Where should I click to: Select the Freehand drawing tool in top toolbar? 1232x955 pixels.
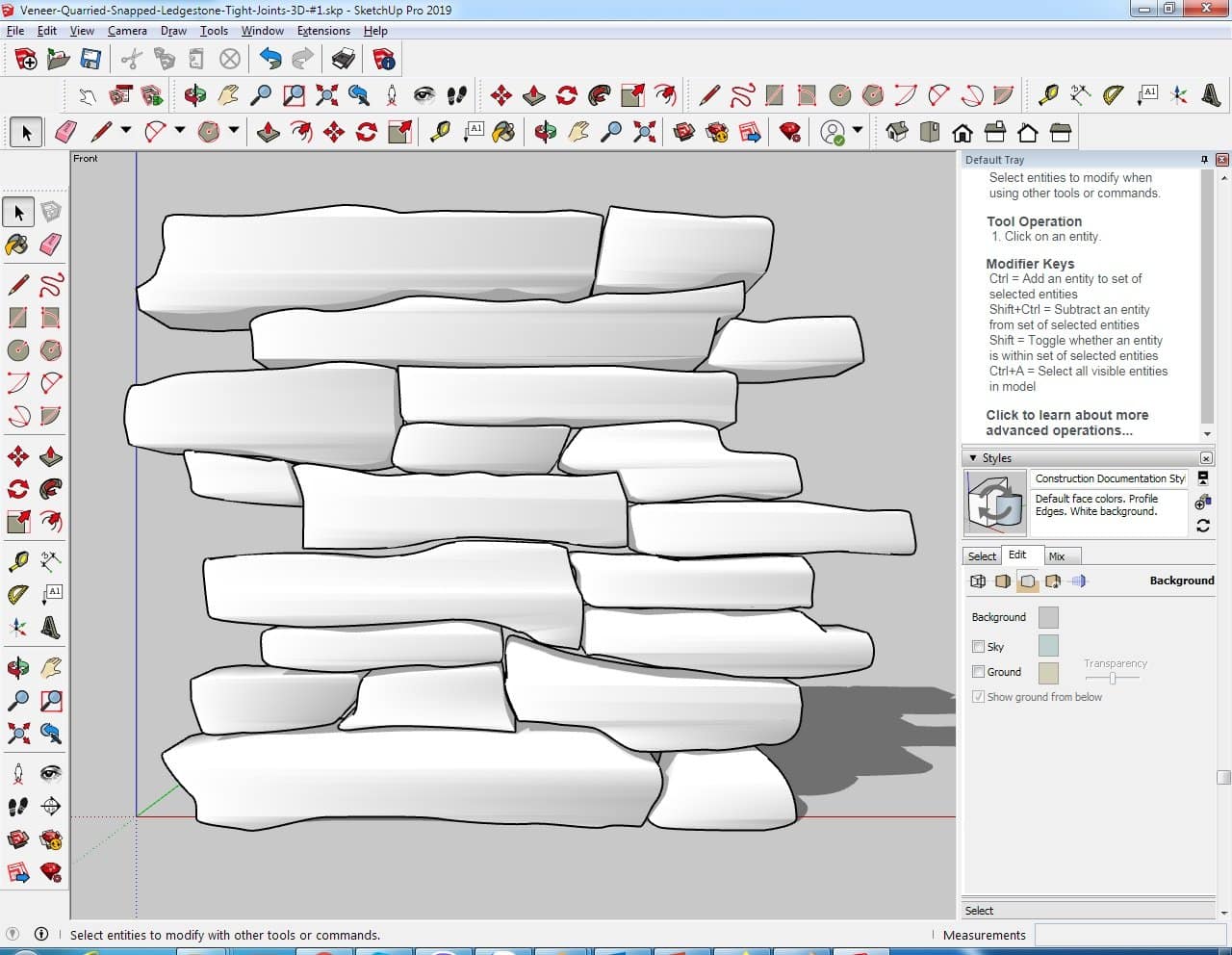742,95
